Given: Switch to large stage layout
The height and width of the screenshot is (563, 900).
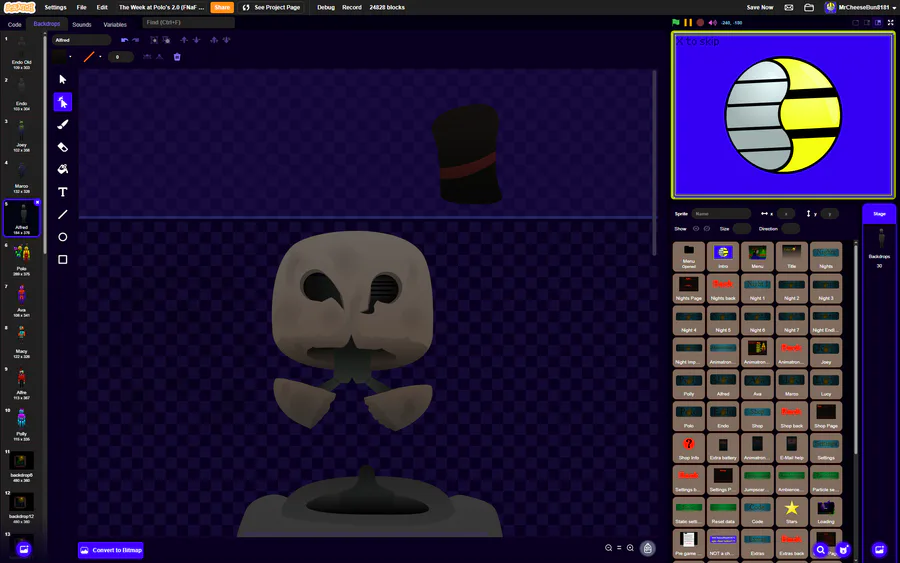Looking at the screenshot, I should 878,22.
